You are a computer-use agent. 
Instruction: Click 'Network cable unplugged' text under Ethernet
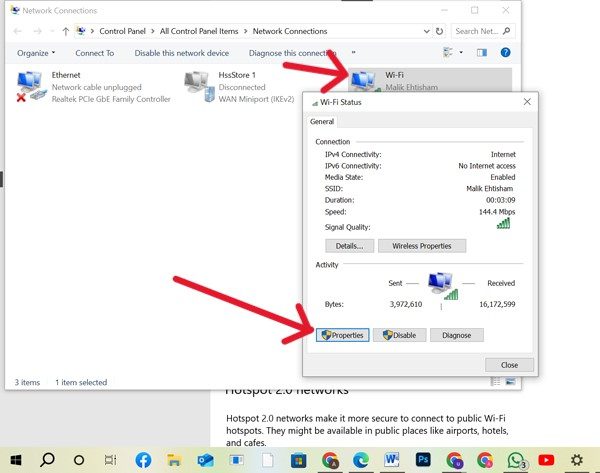96,87
